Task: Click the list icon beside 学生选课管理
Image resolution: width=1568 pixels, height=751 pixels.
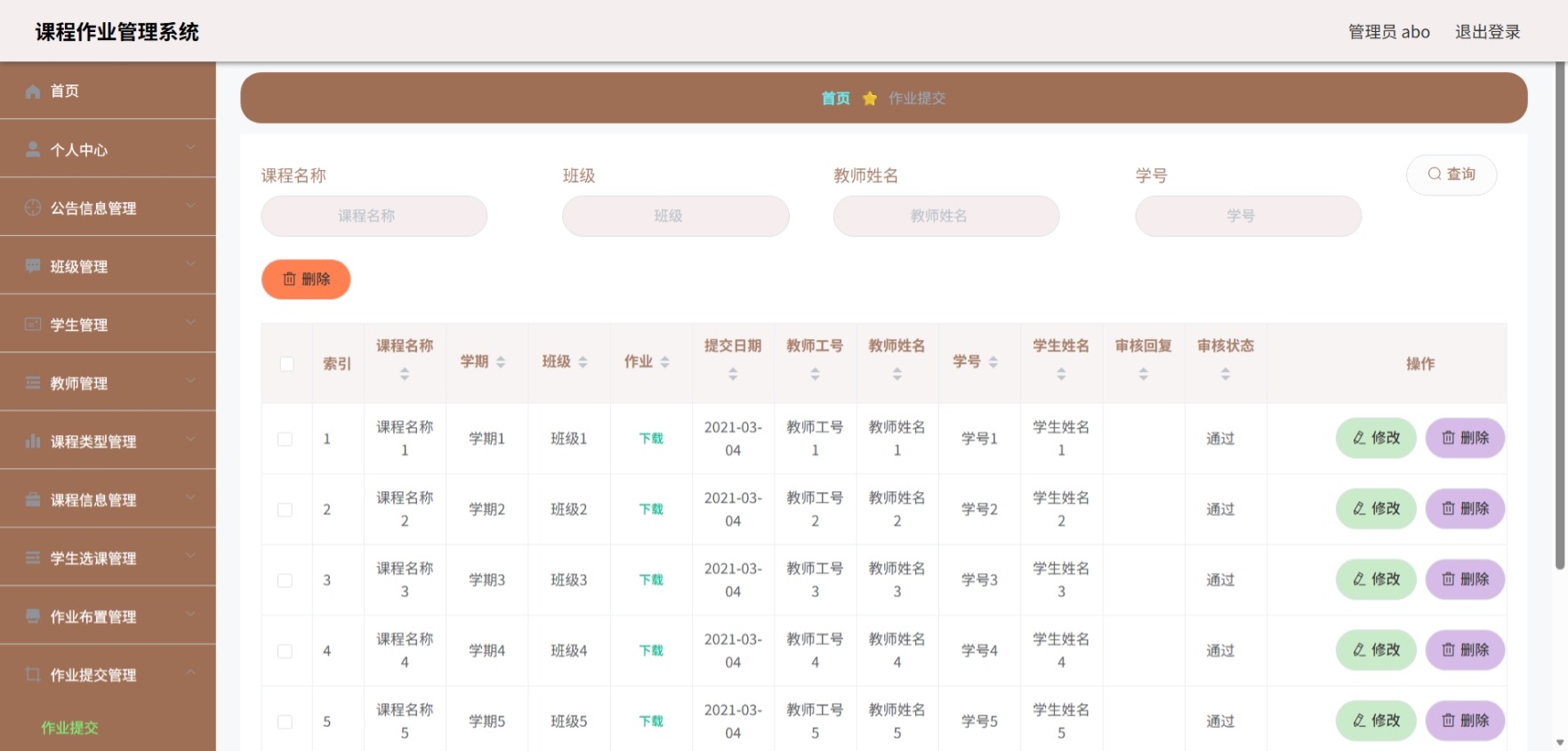Action: coord(33,558)
